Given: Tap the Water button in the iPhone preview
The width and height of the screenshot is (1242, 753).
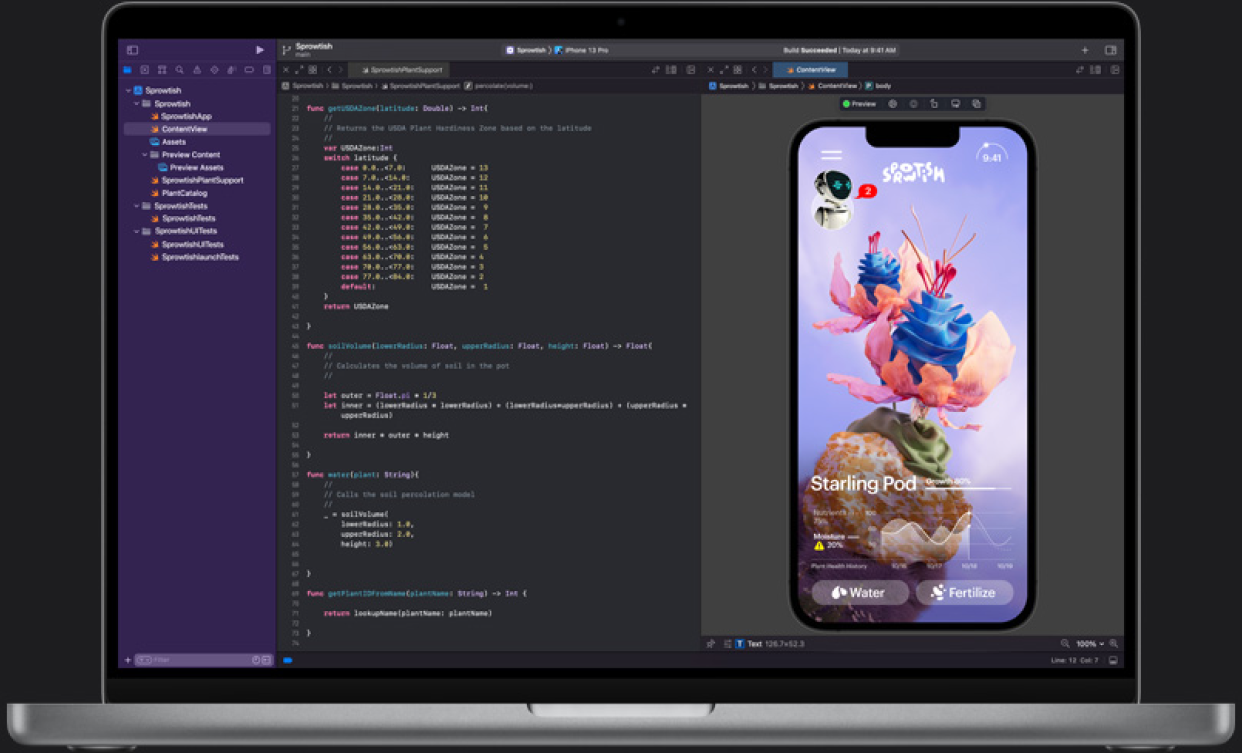Looking at the screenshot, I should click(x=860, y=592).
